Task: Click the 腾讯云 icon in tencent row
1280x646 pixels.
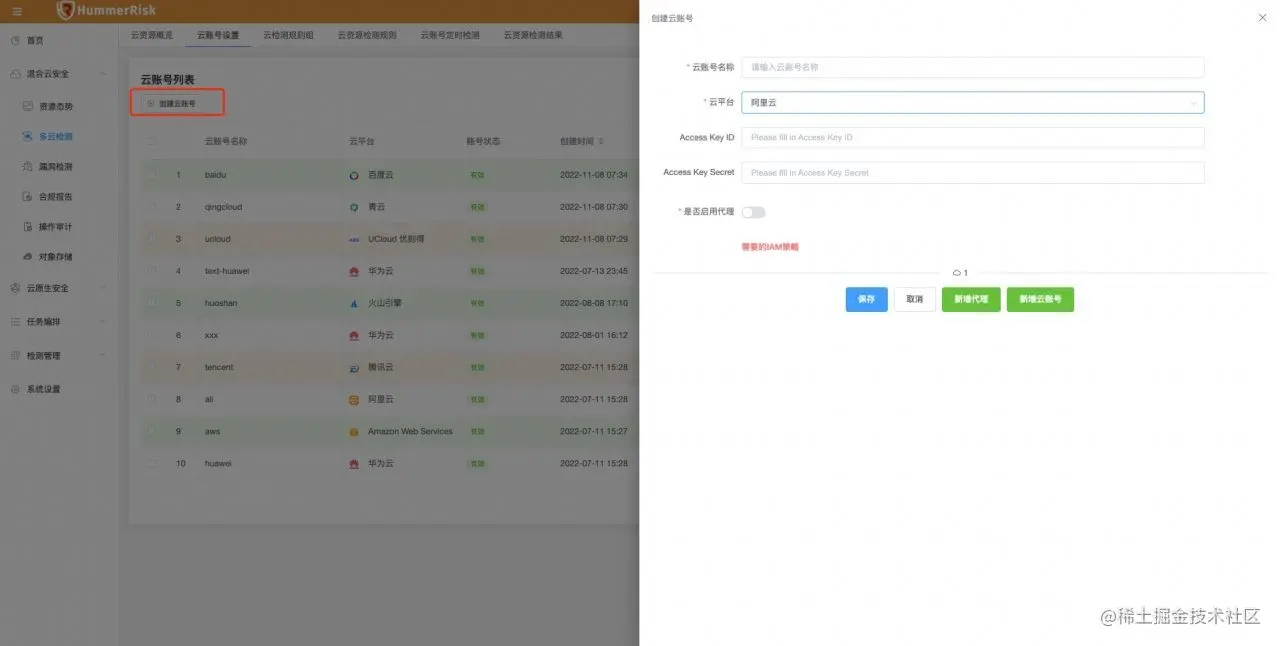Action: click(x=354, y=367)
